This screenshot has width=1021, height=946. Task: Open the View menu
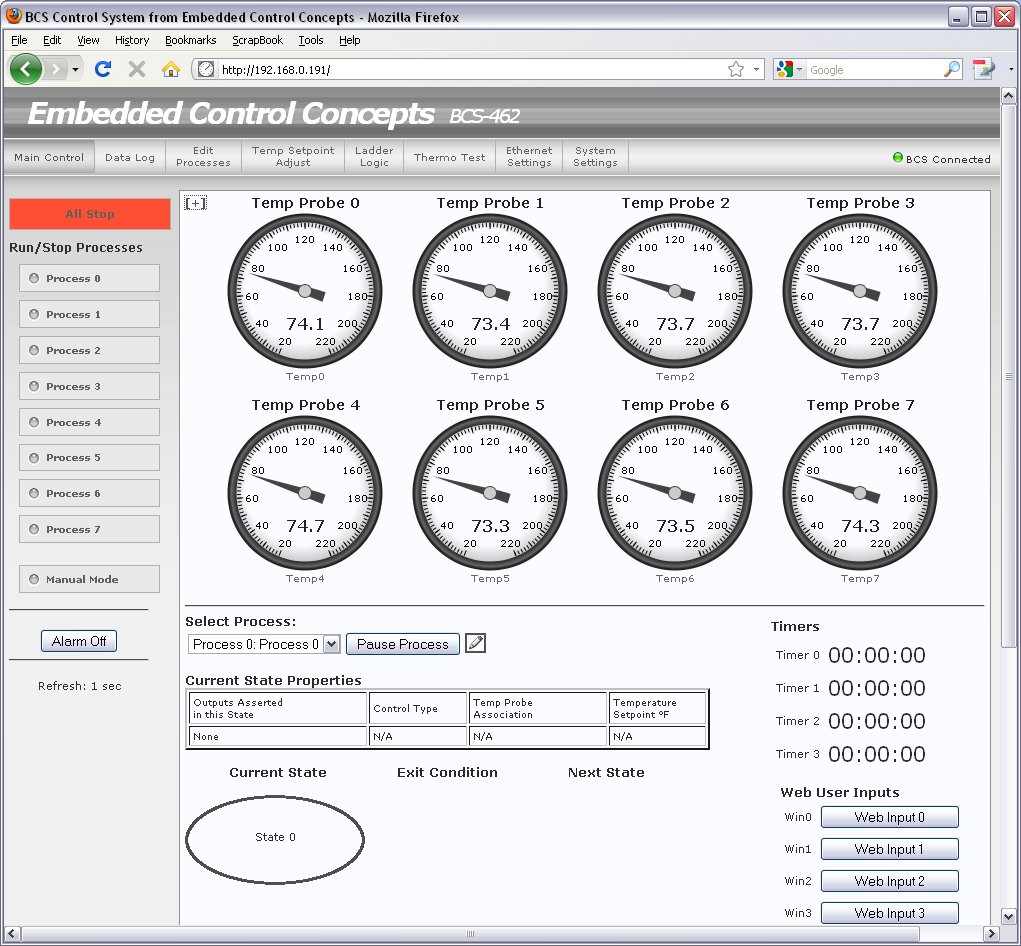point(89,40)
